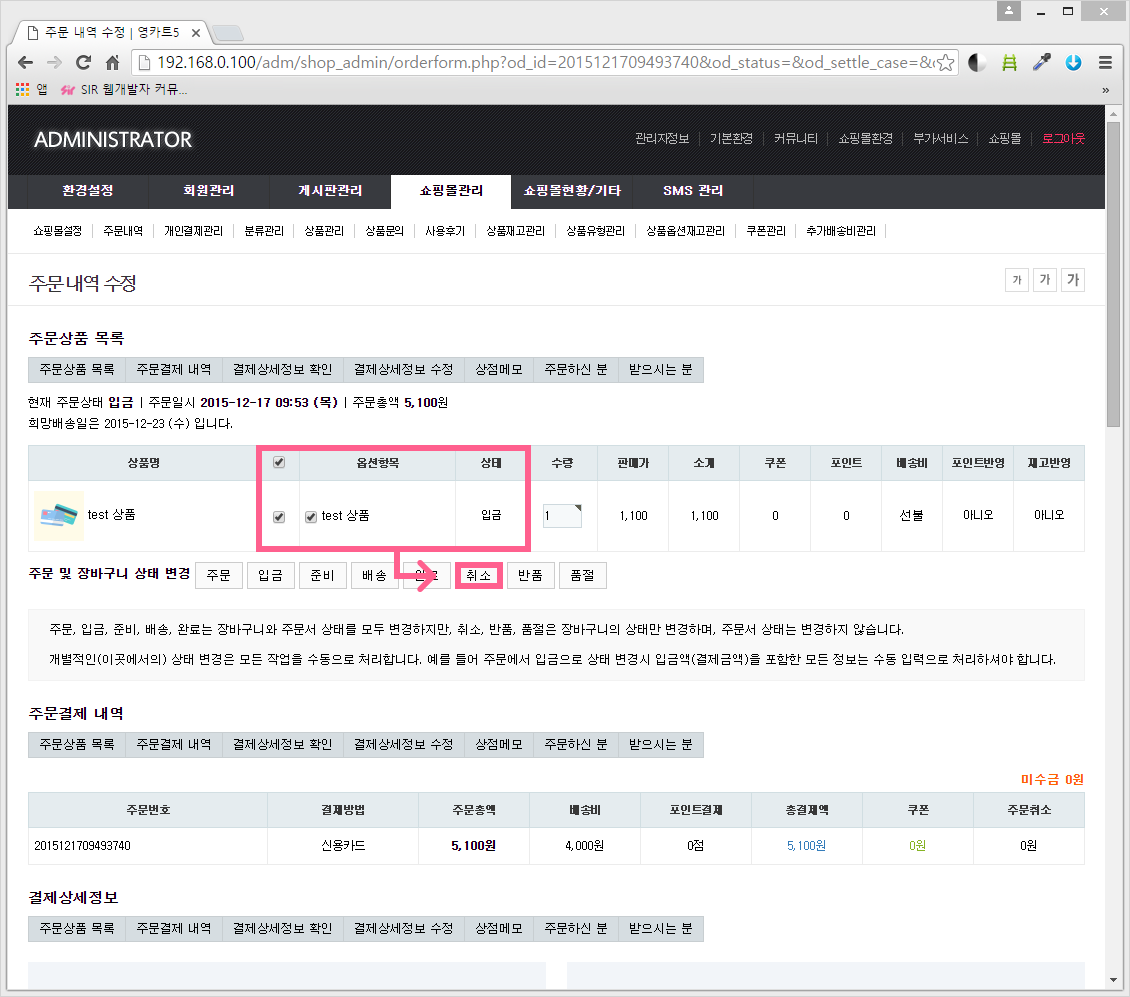Click the 반품 status button

pyautogui.click(x=530, y=575)
